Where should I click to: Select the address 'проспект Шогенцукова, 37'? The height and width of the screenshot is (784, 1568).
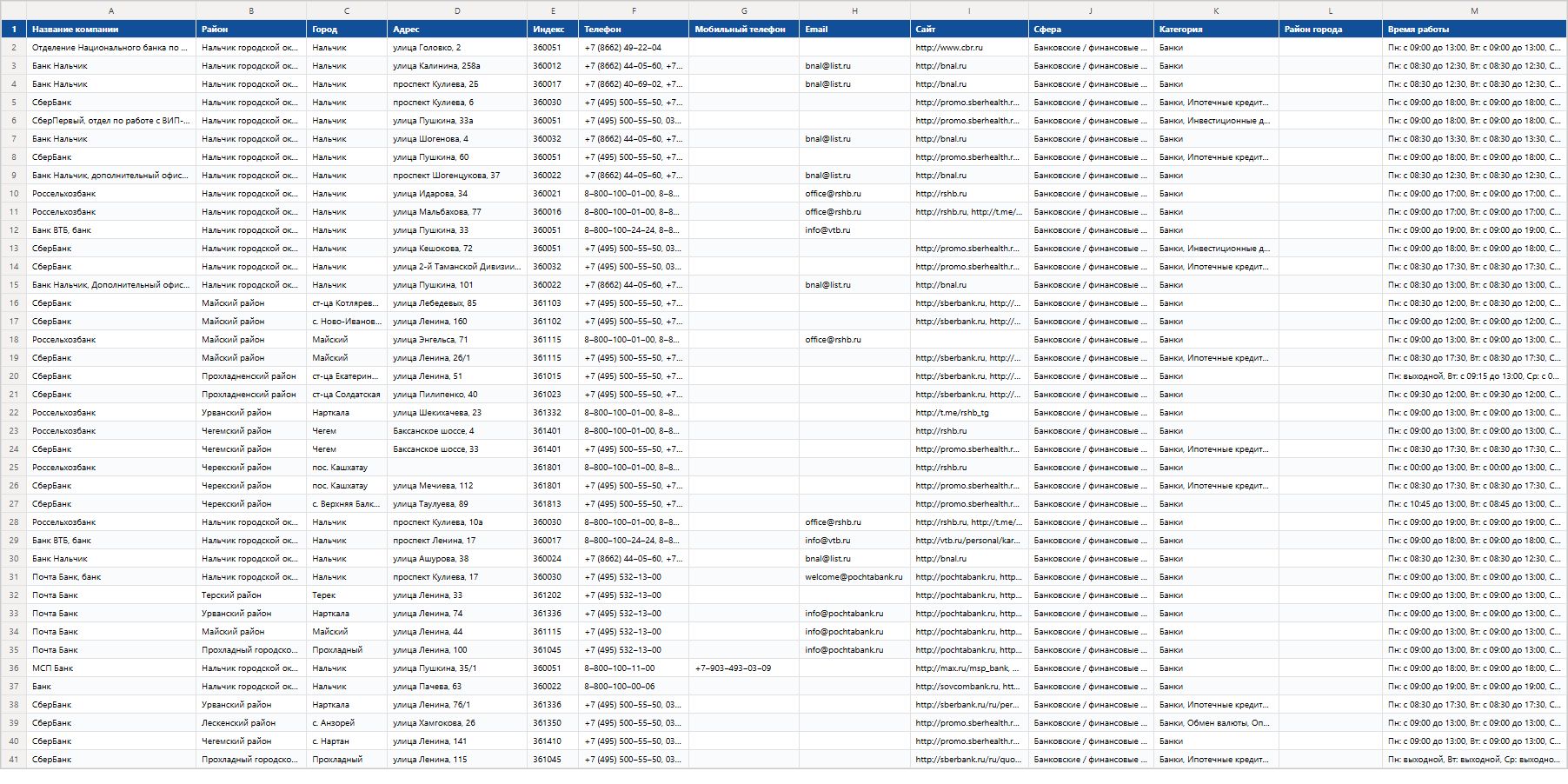pos(457,176)
